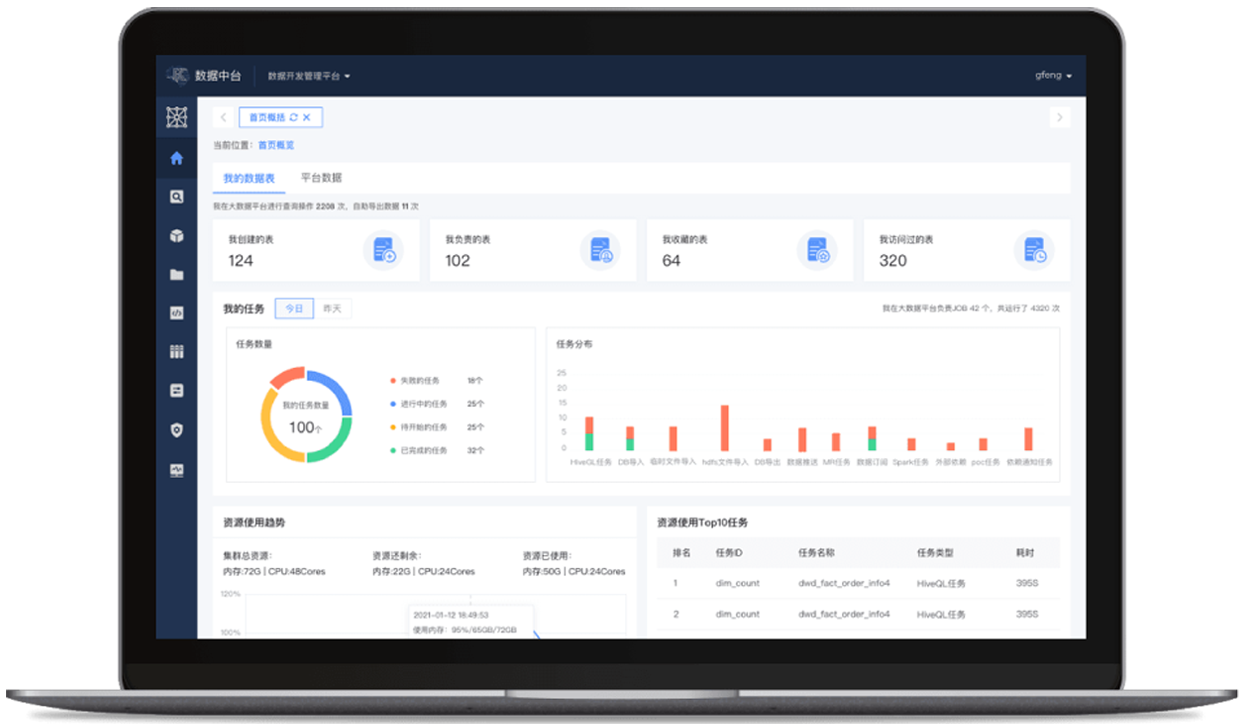Select the code icon in the sidebar

(177, 313)
